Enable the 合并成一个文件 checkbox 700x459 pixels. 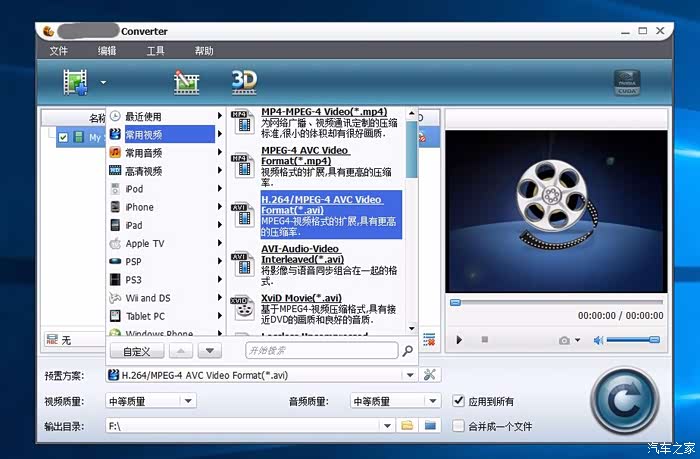(459, 425)
